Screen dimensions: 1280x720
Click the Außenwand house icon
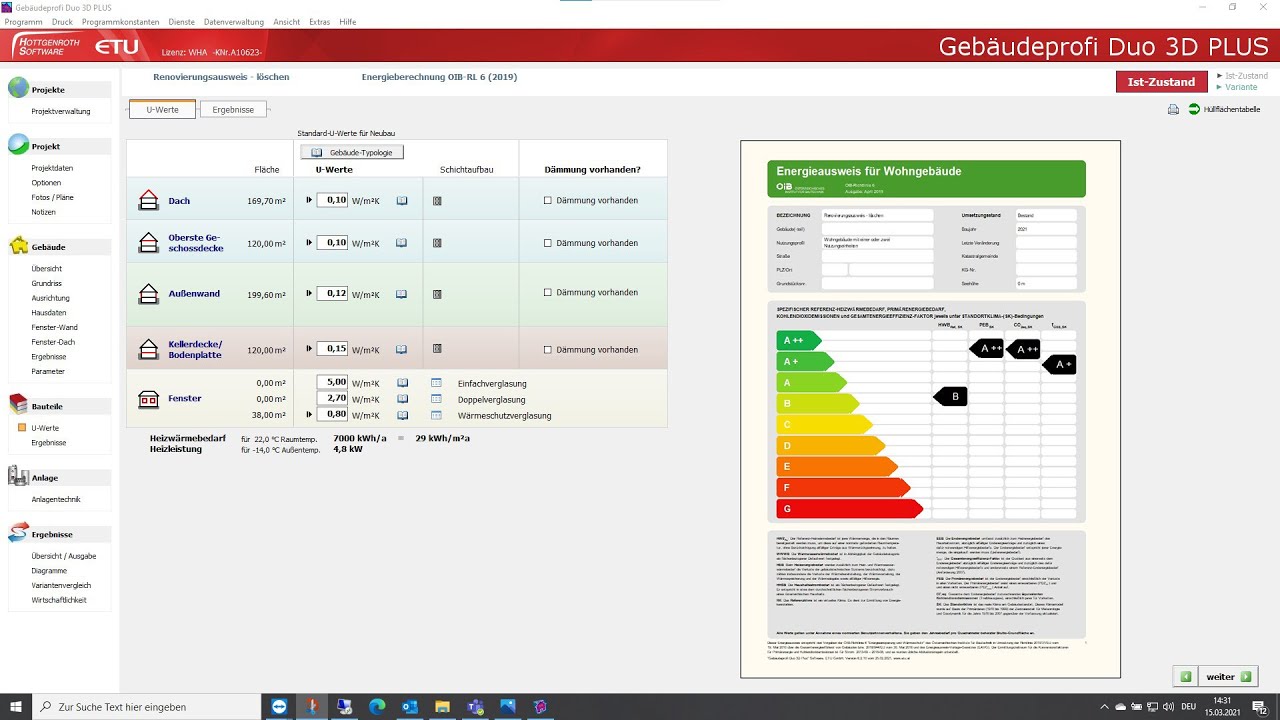pyautogui.click(x=148, y=293)
